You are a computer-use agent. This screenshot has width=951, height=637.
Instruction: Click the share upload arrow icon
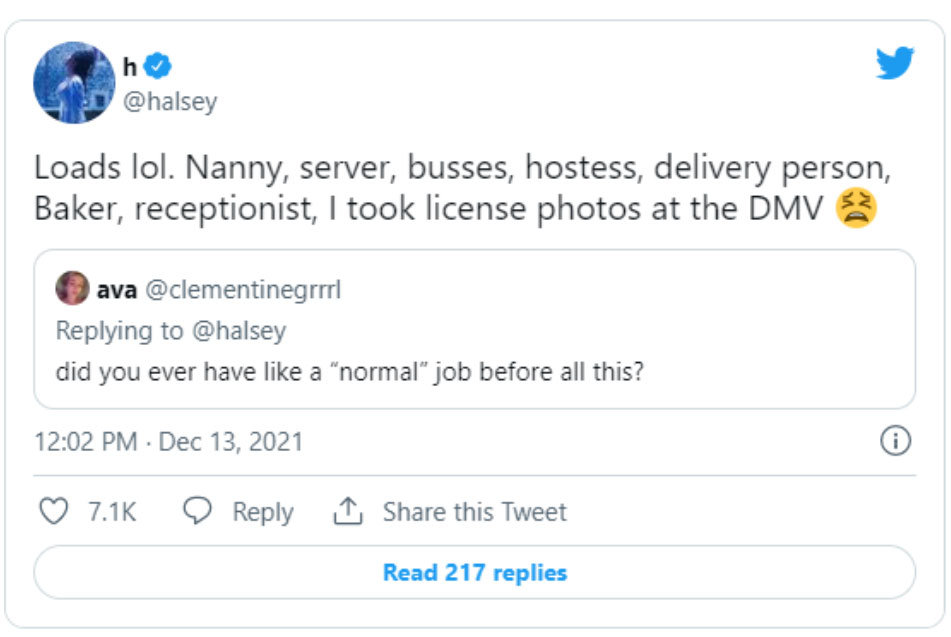tap(346, 512)
